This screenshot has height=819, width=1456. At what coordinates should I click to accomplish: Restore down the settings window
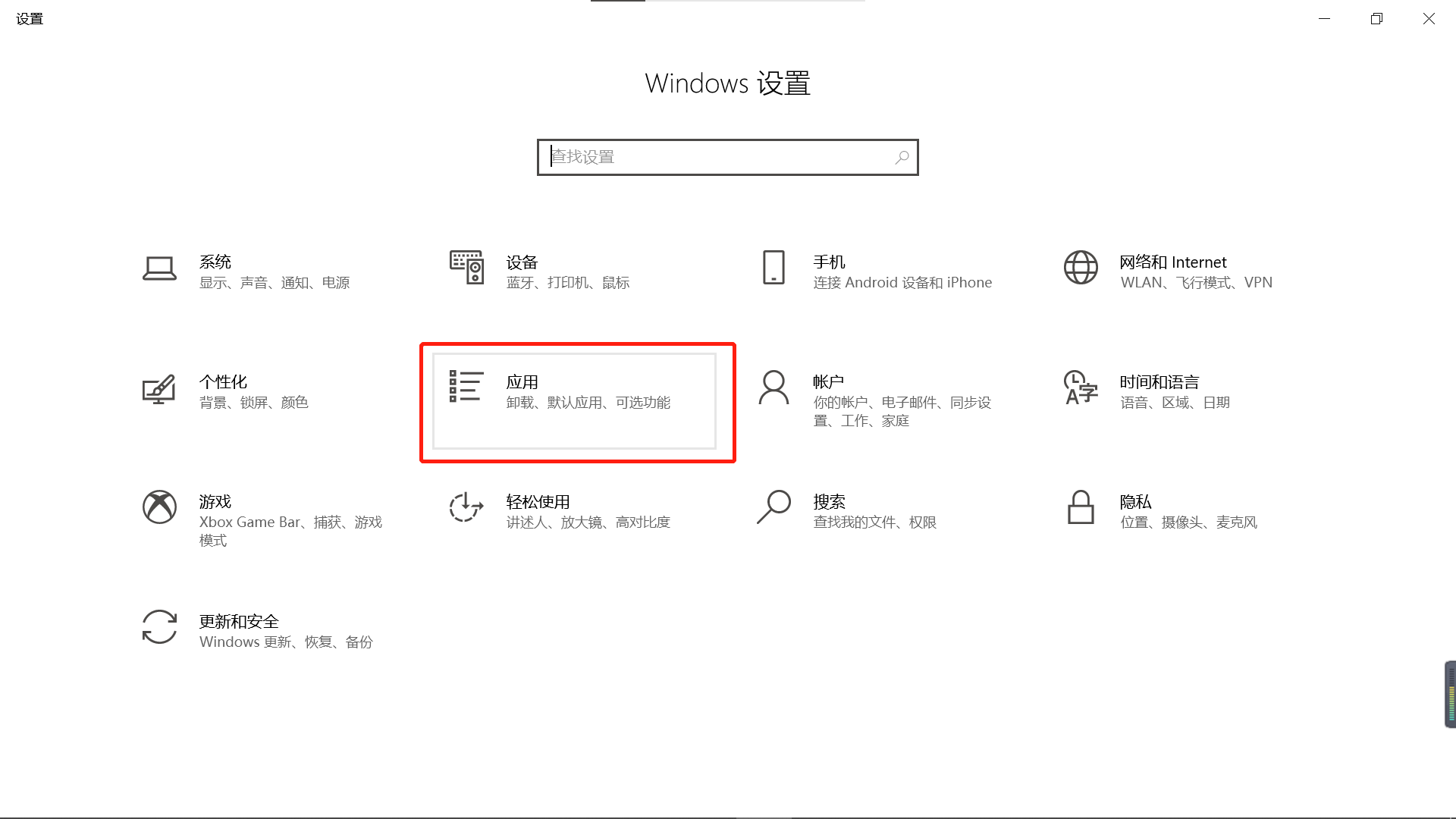coord(1376,19)
